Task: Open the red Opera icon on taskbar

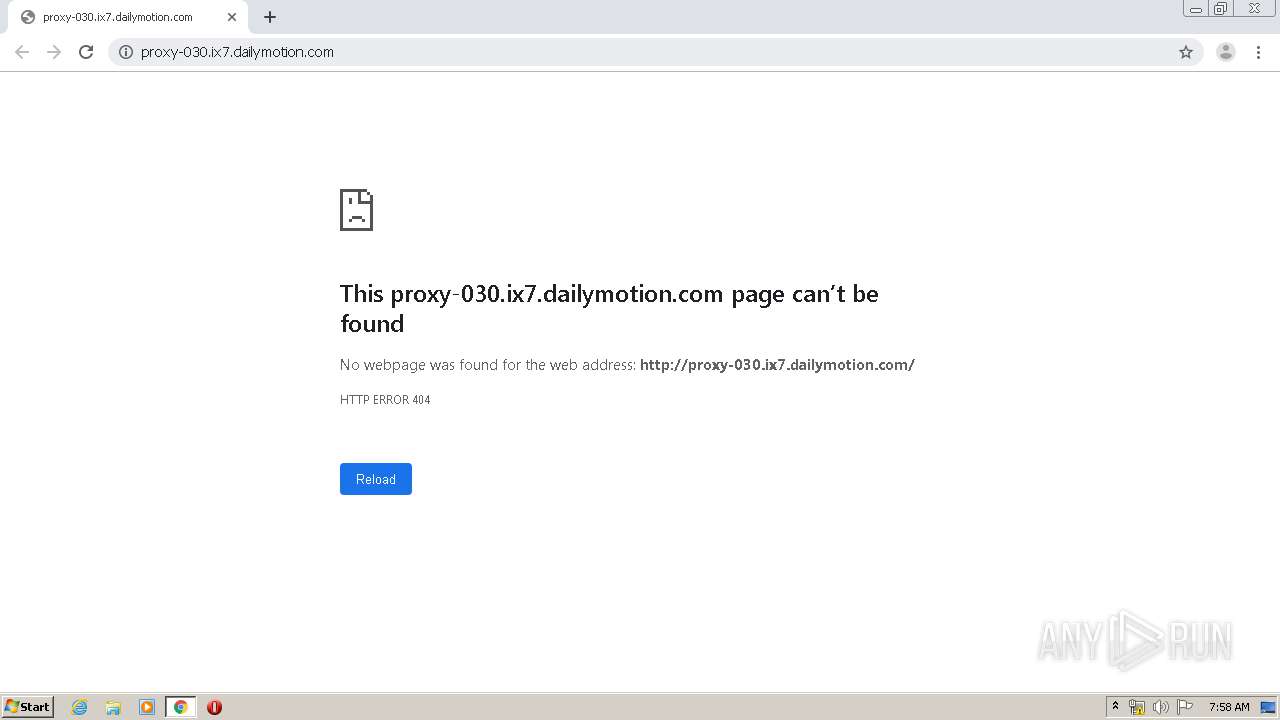Action: pyautogui.click(x=214, y=707)
